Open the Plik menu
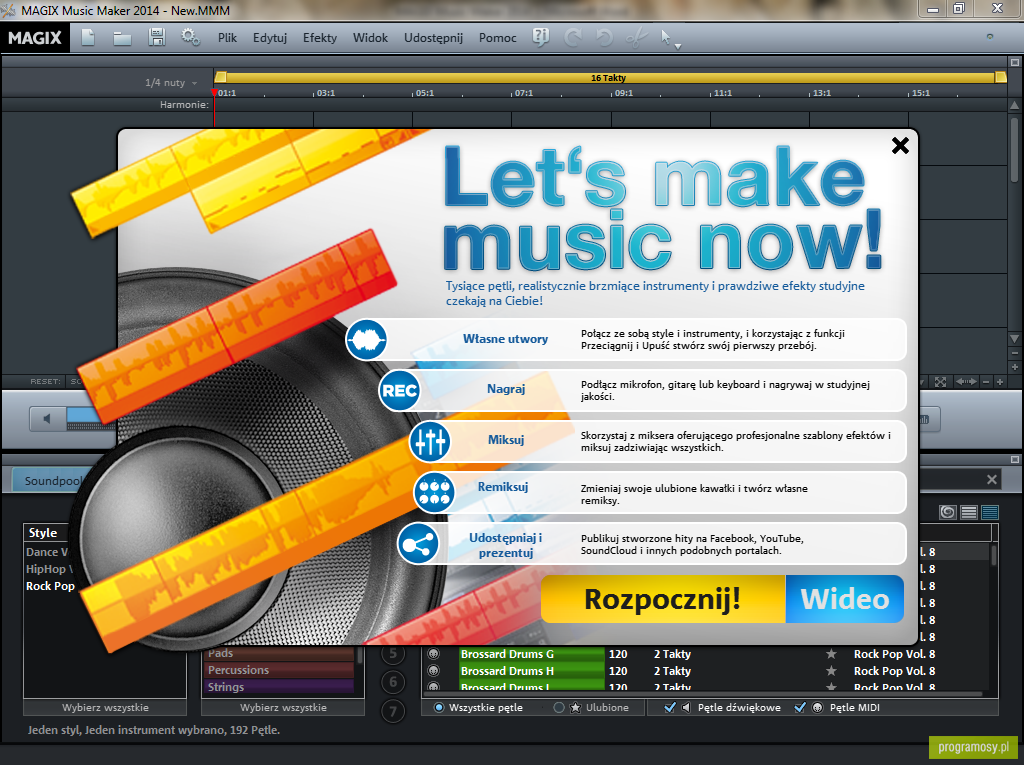Image resolution: width=1024 pixels, height=765 pixels. (227, 38)
